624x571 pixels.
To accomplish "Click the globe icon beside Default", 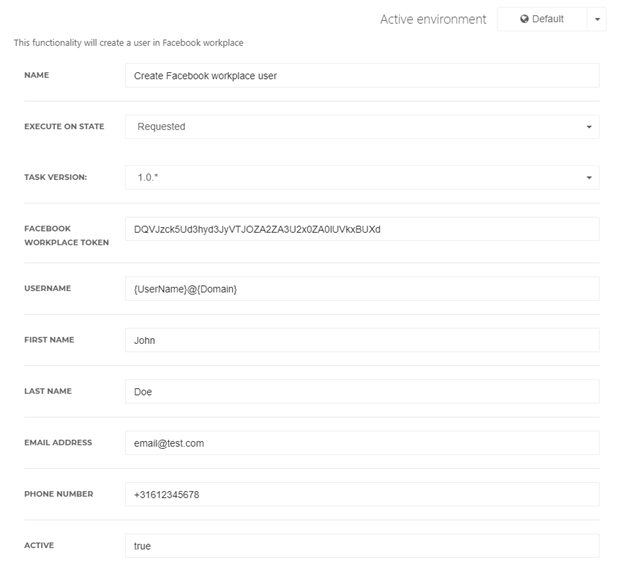I will click(524, 19).
